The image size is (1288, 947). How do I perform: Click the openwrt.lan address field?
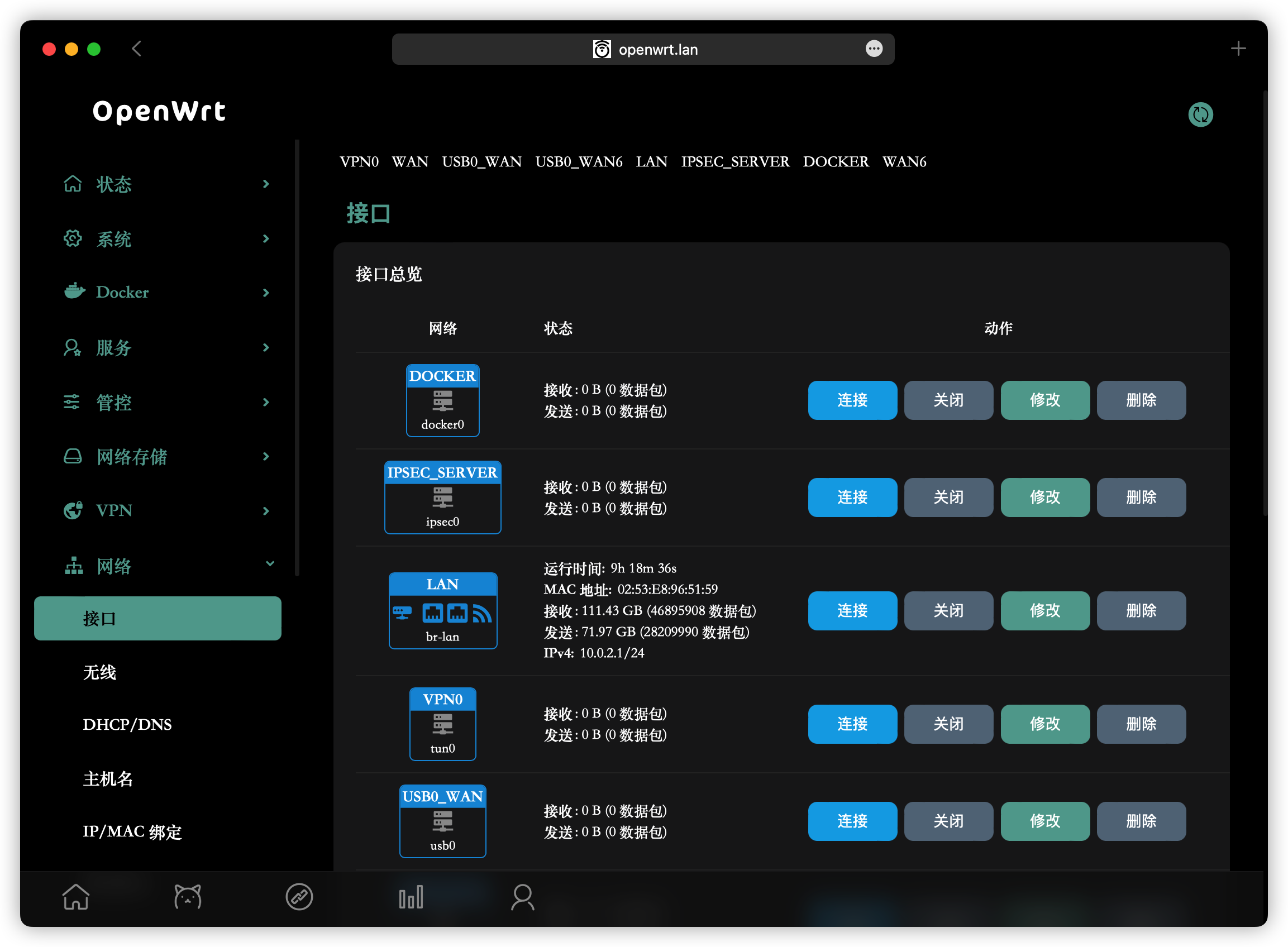(x=643, y=49)
